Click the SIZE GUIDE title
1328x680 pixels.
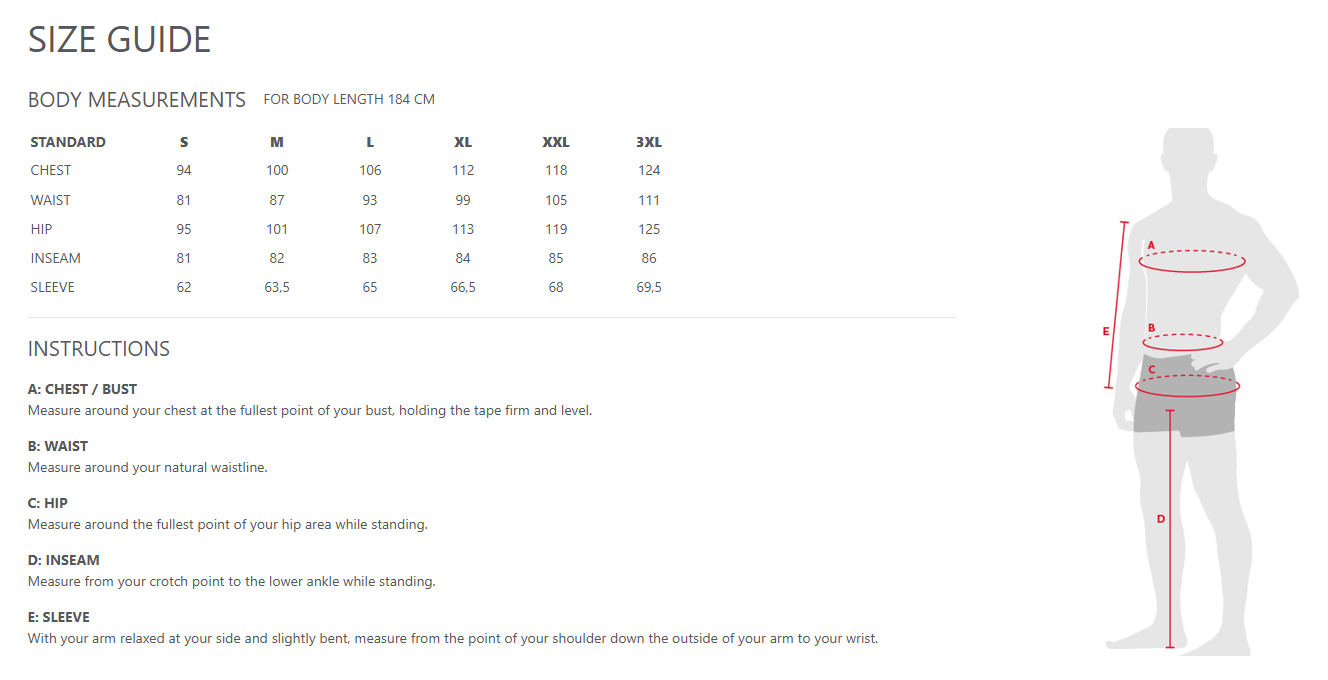(120, 40)
